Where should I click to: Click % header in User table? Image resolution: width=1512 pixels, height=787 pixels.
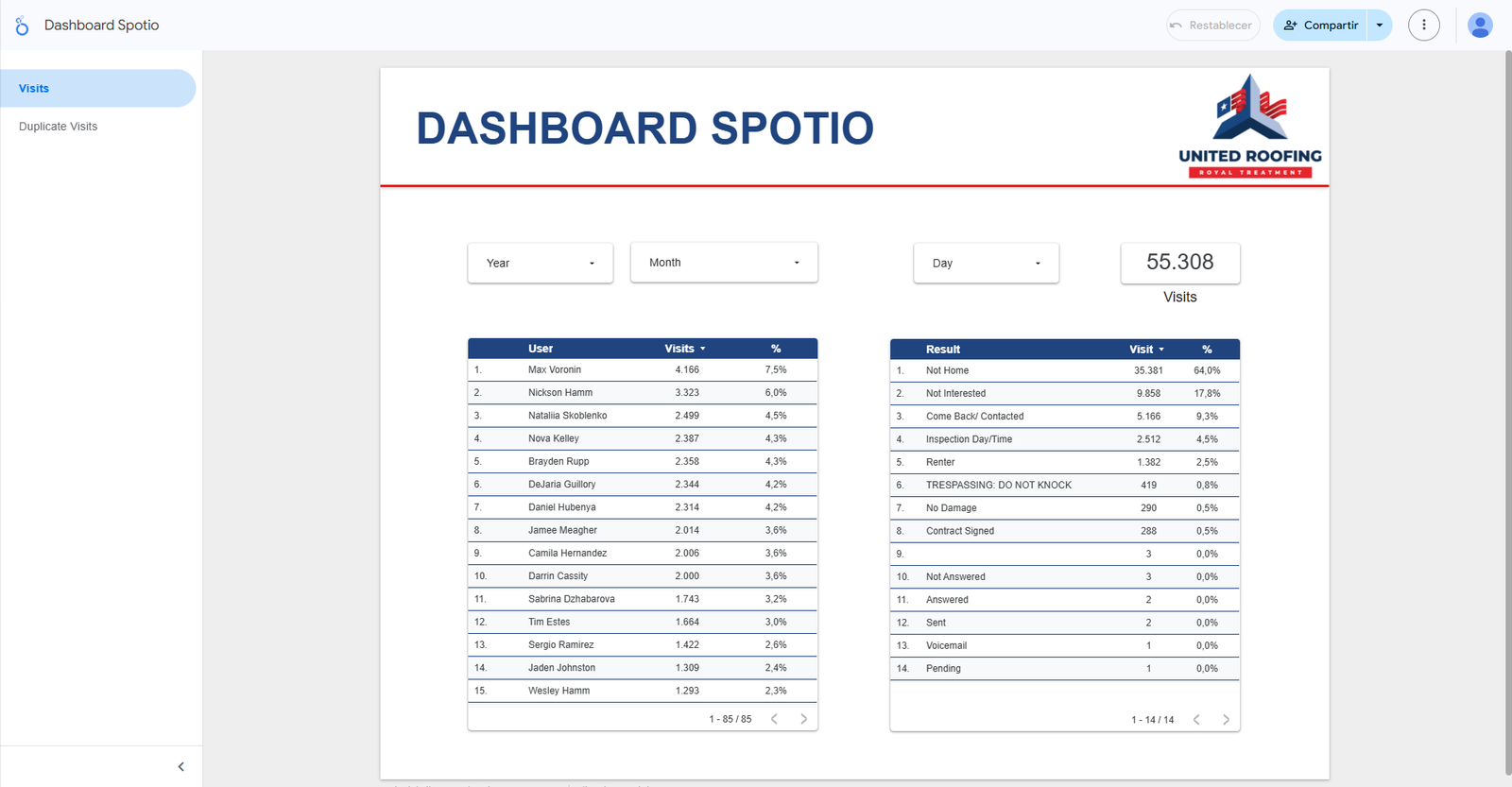[x=776, y=349]
